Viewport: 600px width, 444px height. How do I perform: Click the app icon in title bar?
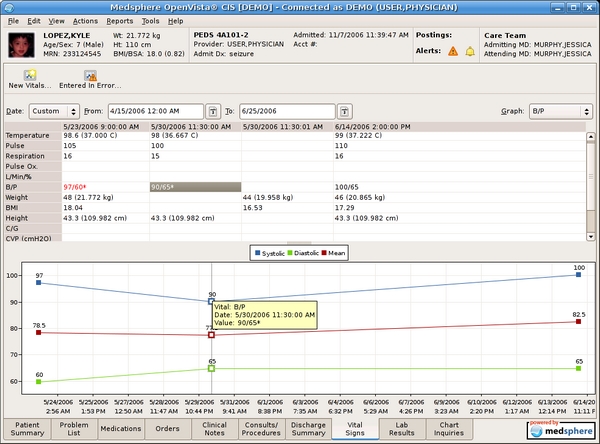coord(9,7)
